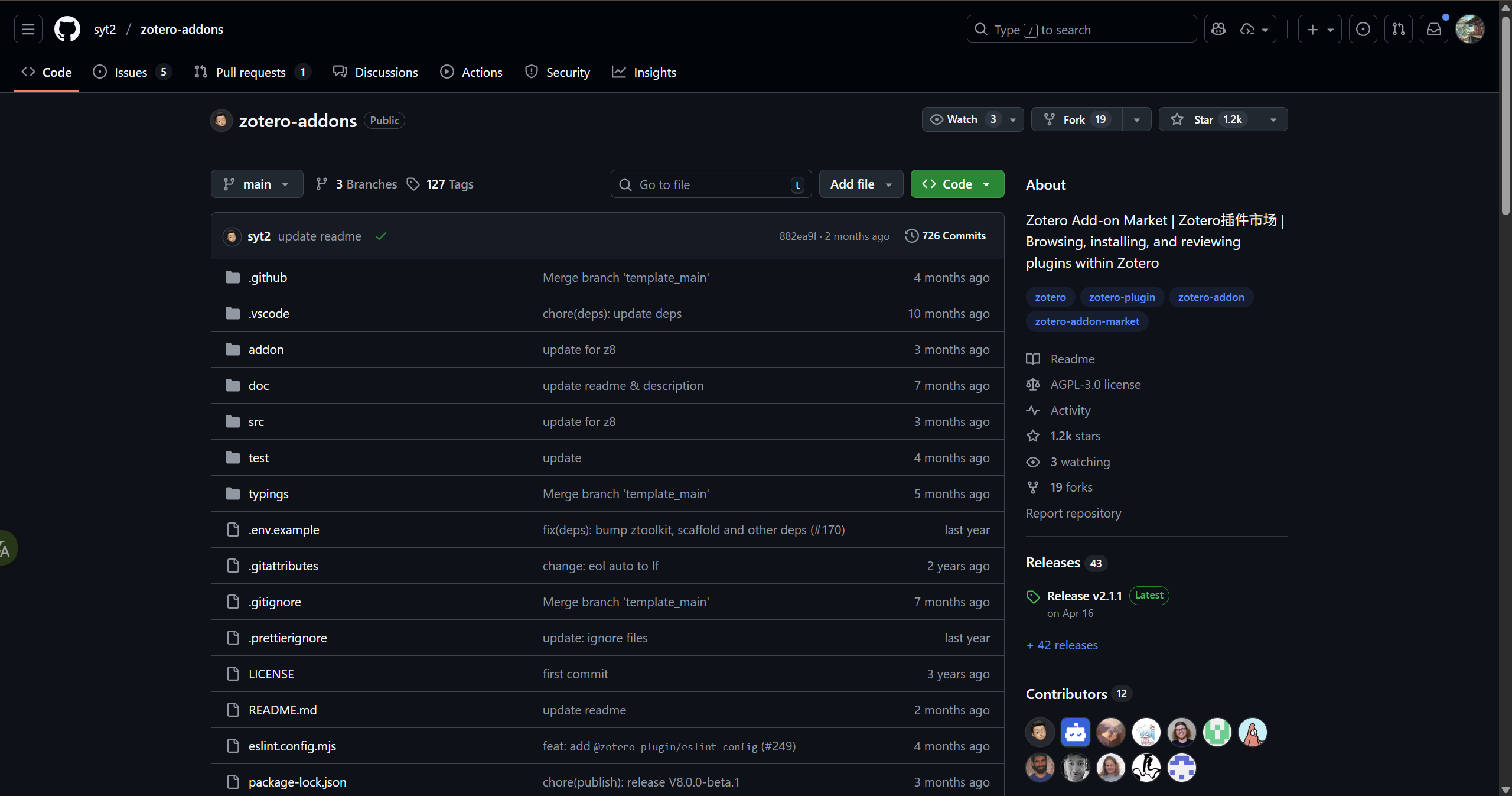Expand the main branch selector
The width and height of the screenshot is (1512, 796).
coord(257,184)
